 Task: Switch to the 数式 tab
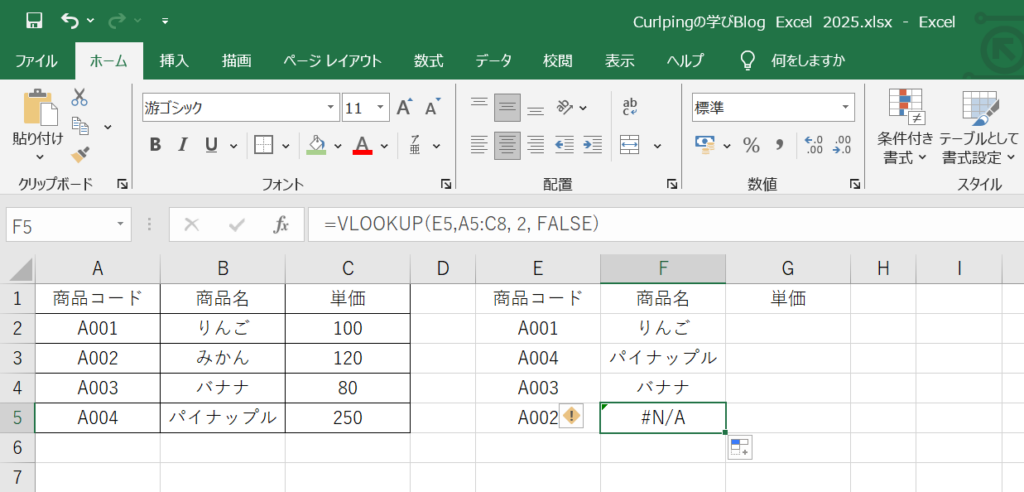428,61
